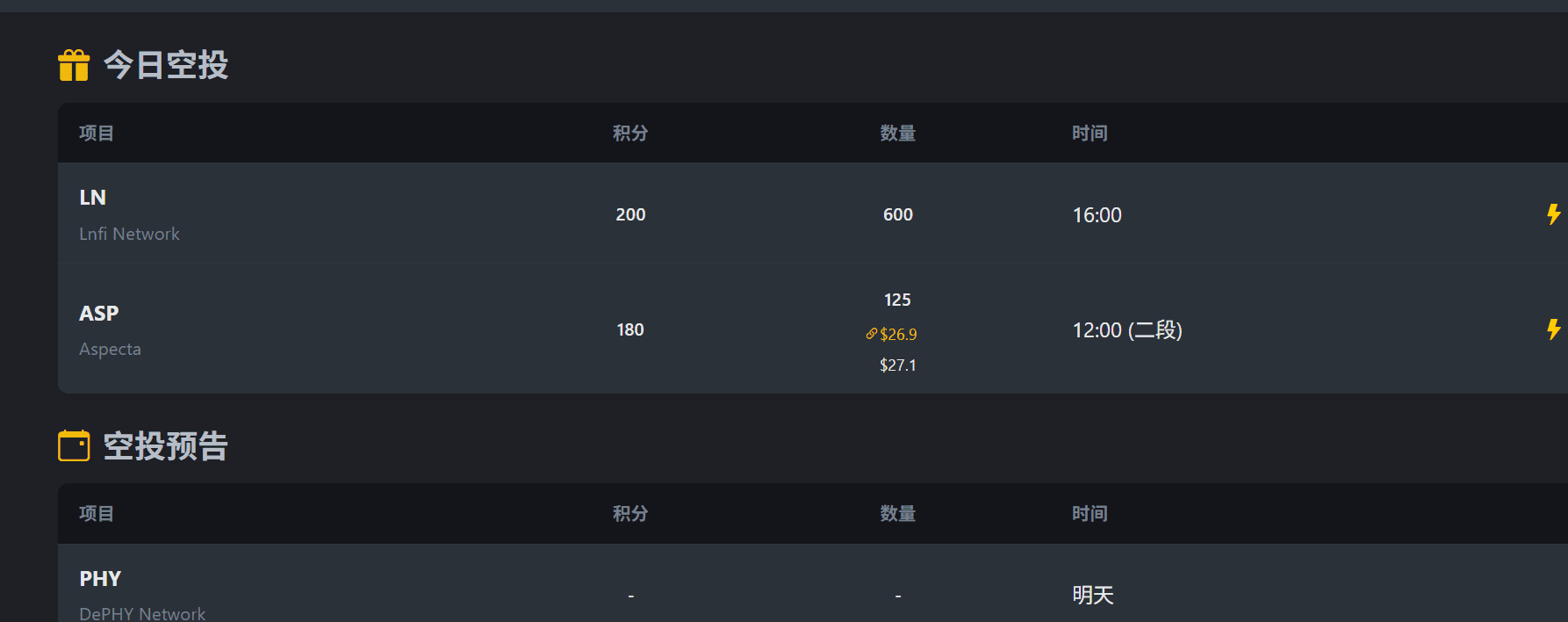Select the PHY token name
The image size is (1568, 622).
pos(100,579)
